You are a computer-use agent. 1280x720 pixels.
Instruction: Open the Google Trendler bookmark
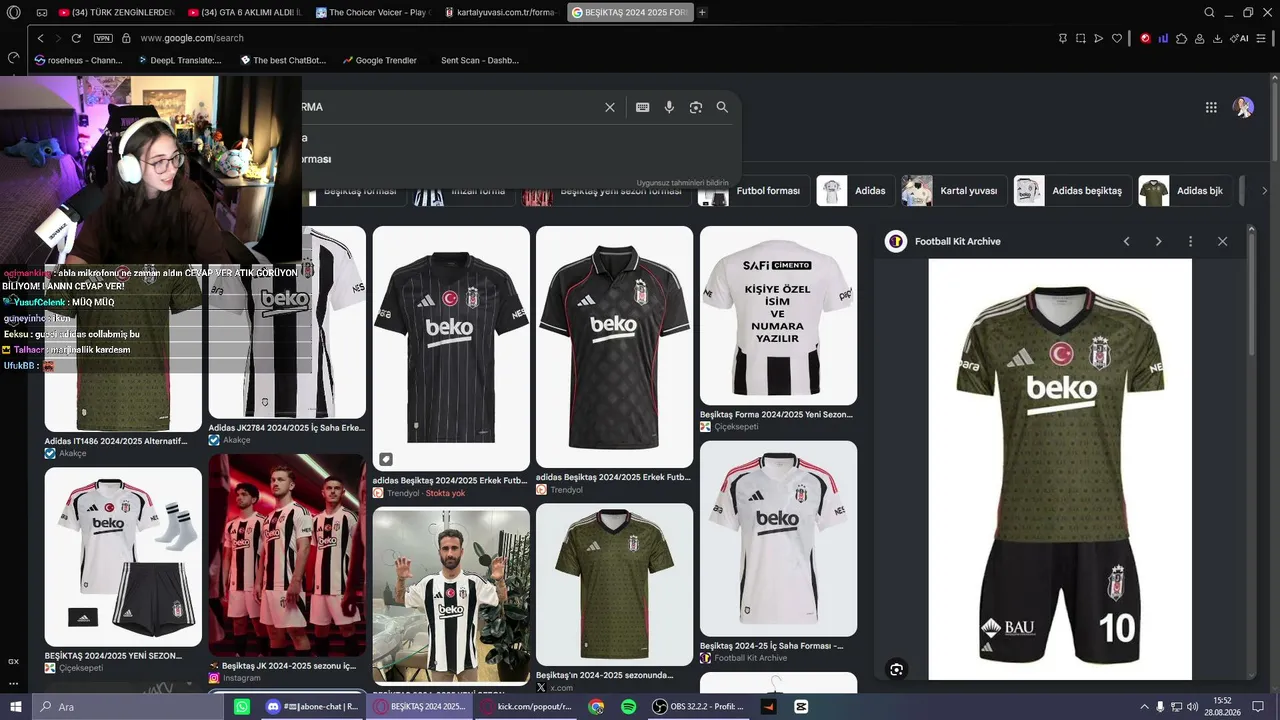point(379,60)
